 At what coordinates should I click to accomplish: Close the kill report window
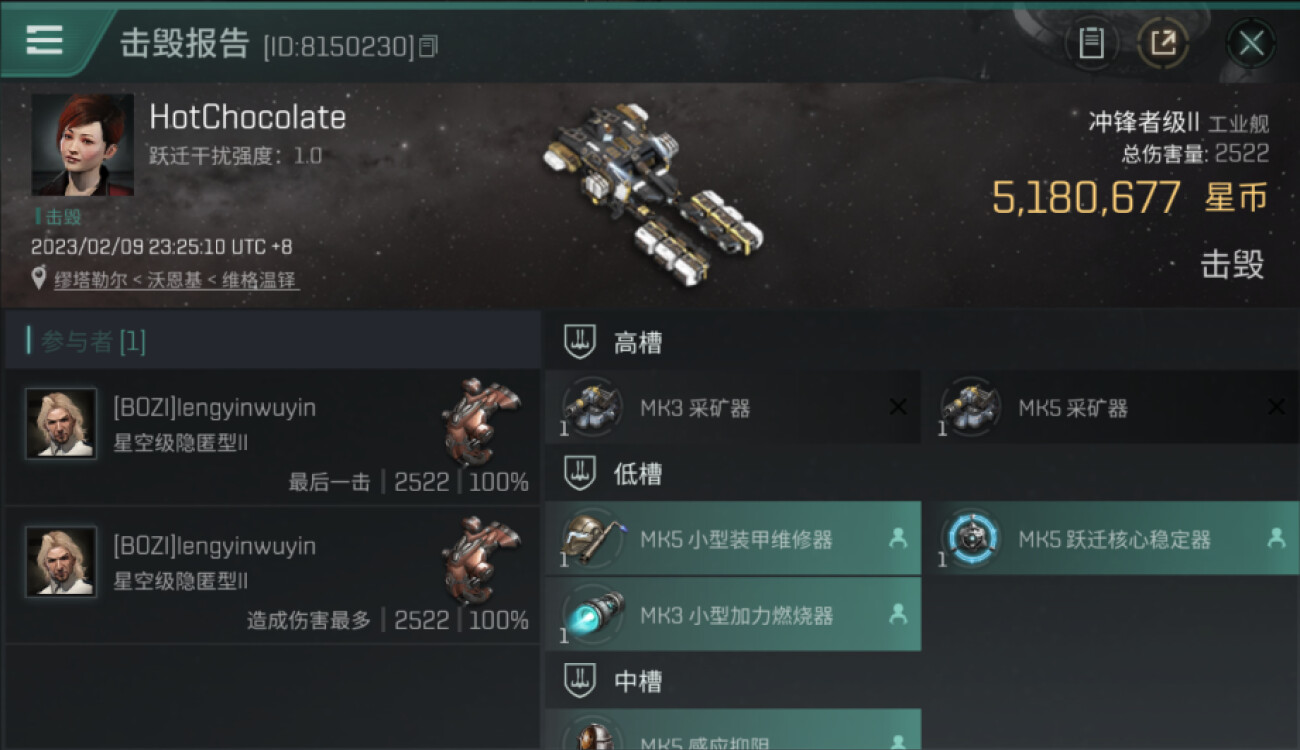point(1251,43)
